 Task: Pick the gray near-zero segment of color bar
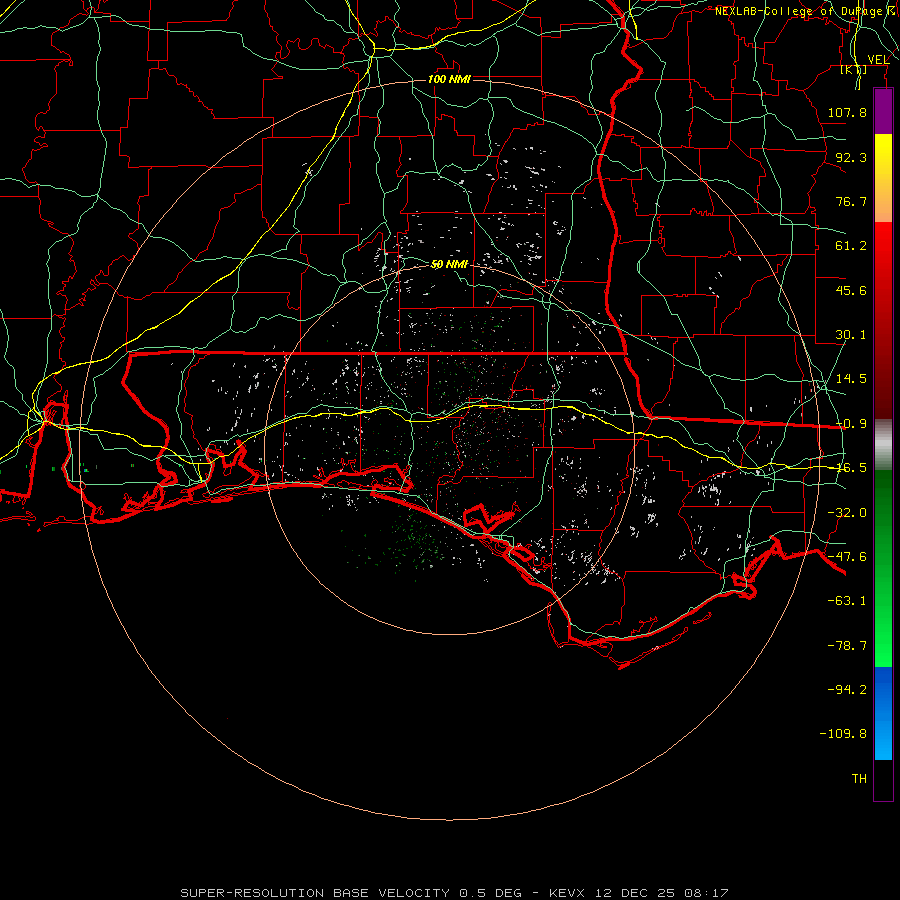coord(883,445)
